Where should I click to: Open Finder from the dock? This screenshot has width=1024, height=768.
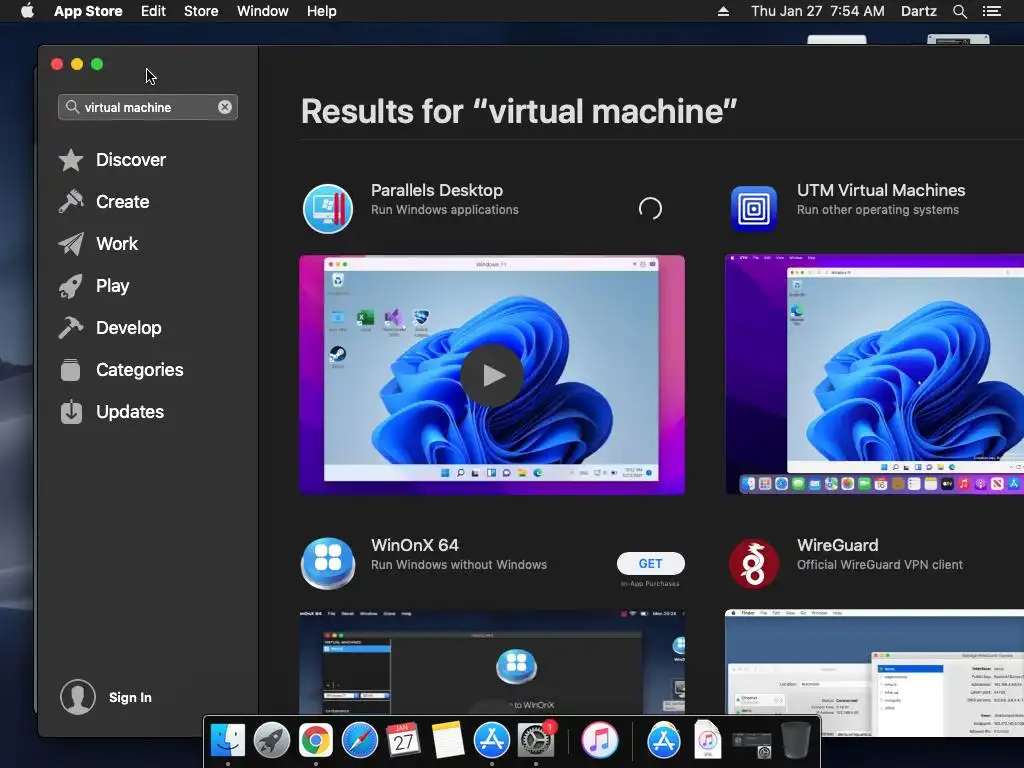pos(227,741)
